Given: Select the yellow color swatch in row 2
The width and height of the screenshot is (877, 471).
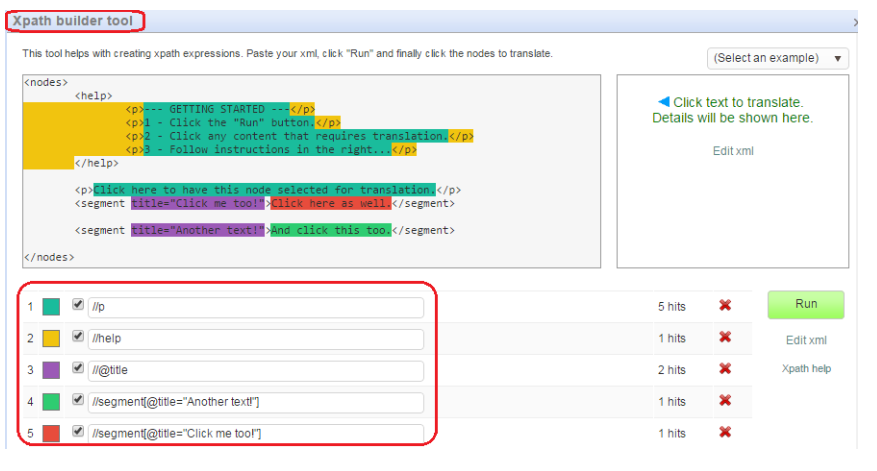Looking at the screenshot, I should tap(51, 338).
